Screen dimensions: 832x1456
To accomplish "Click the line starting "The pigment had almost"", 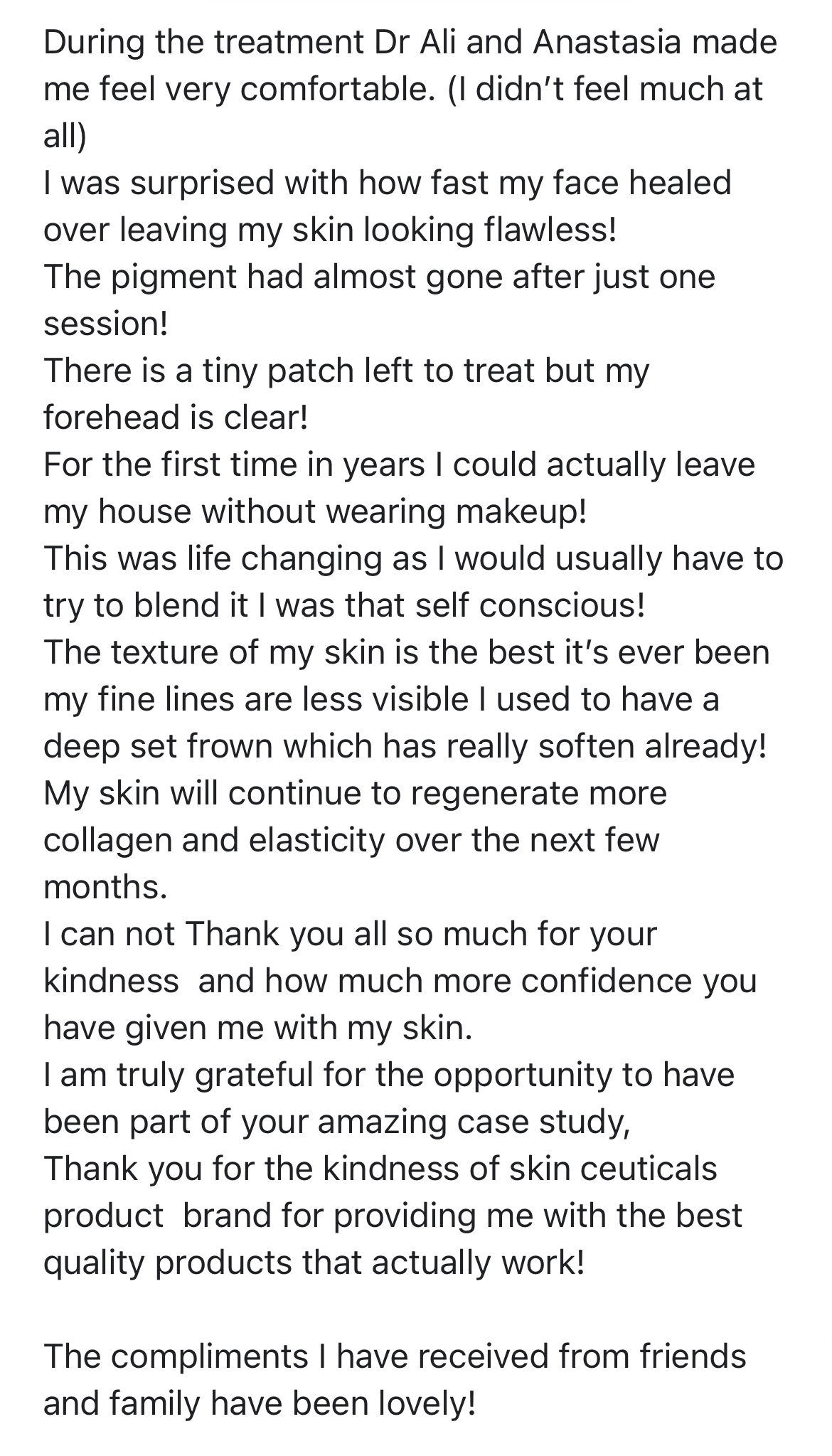I will tap(379, 277).
